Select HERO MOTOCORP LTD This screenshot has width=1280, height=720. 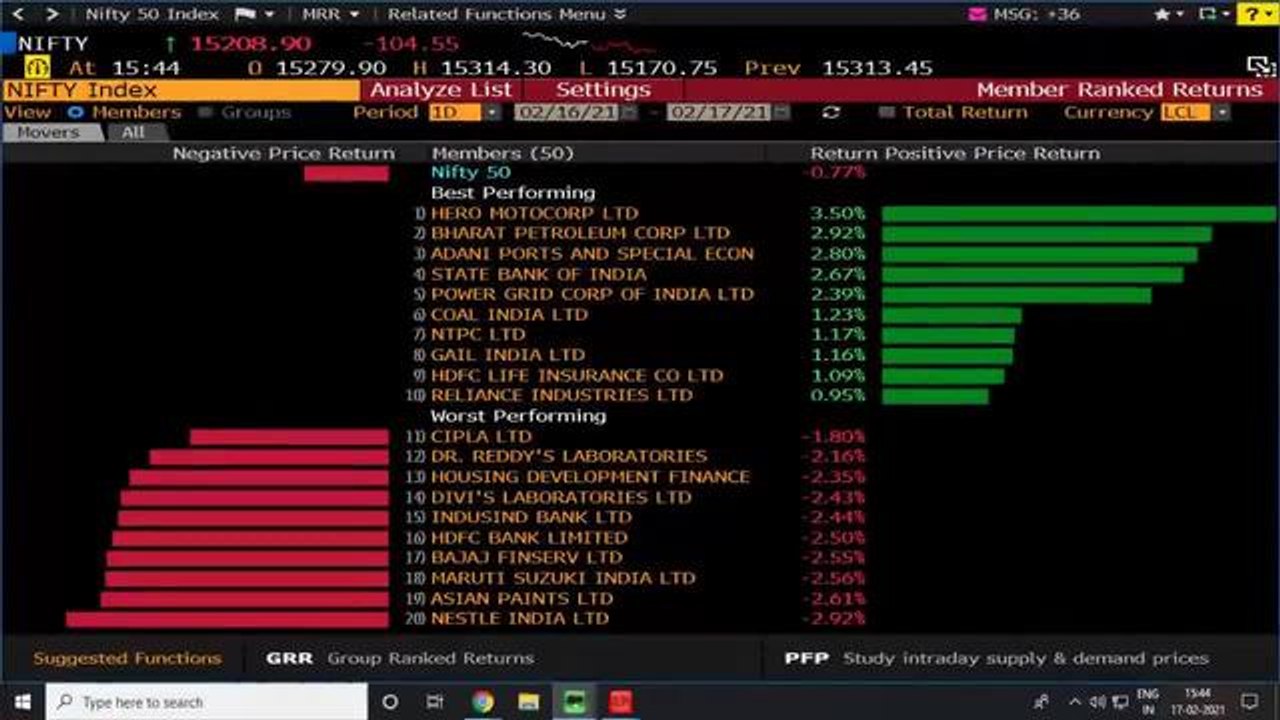point(534,213)
